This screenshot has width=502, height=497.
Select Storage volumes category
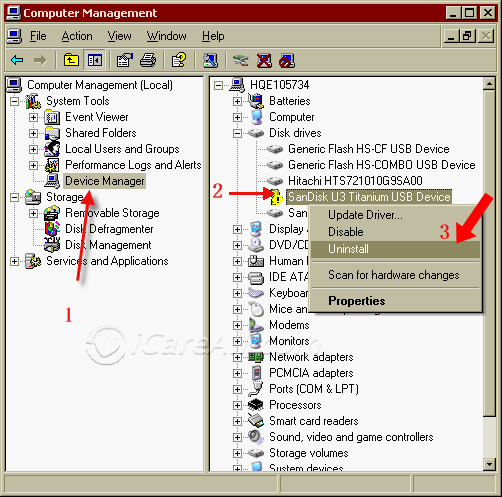pyautogui.click(x=309, y=453)
